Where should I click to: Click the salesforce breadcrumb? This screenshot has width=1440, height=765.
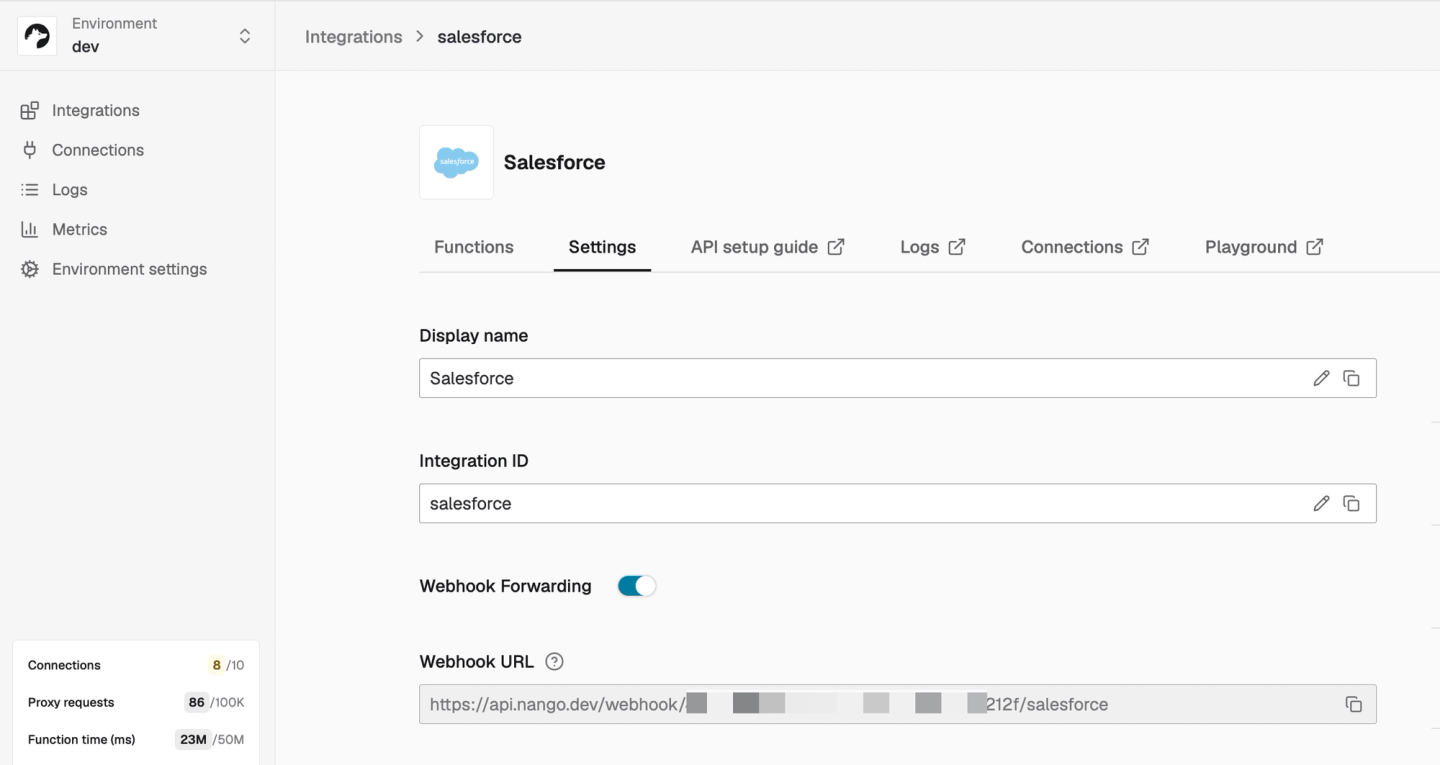pyautogui.click(x=479, y=37)
